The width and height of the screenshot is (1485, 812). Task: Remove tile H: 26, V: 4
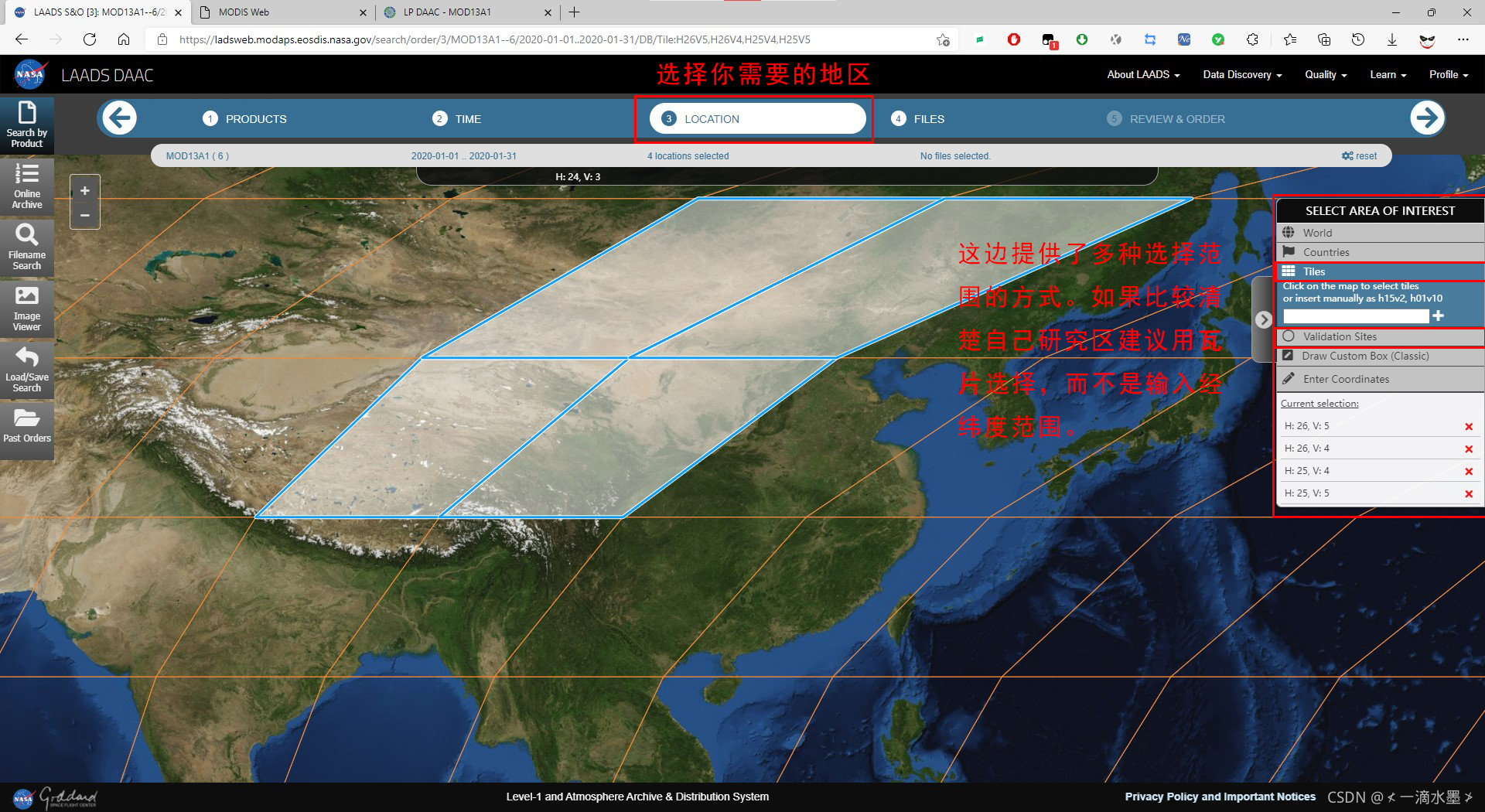pos(1468,449)
